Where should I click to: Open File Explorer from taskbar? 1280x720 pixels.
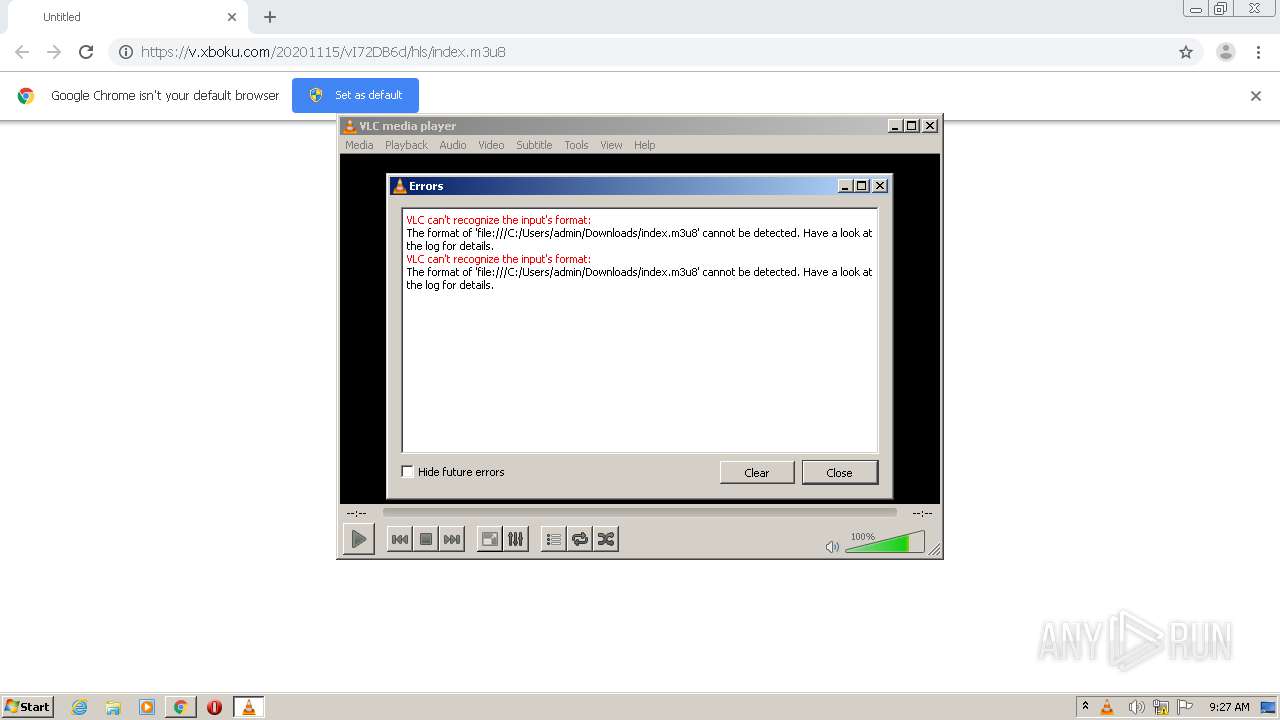coord(113,707)
